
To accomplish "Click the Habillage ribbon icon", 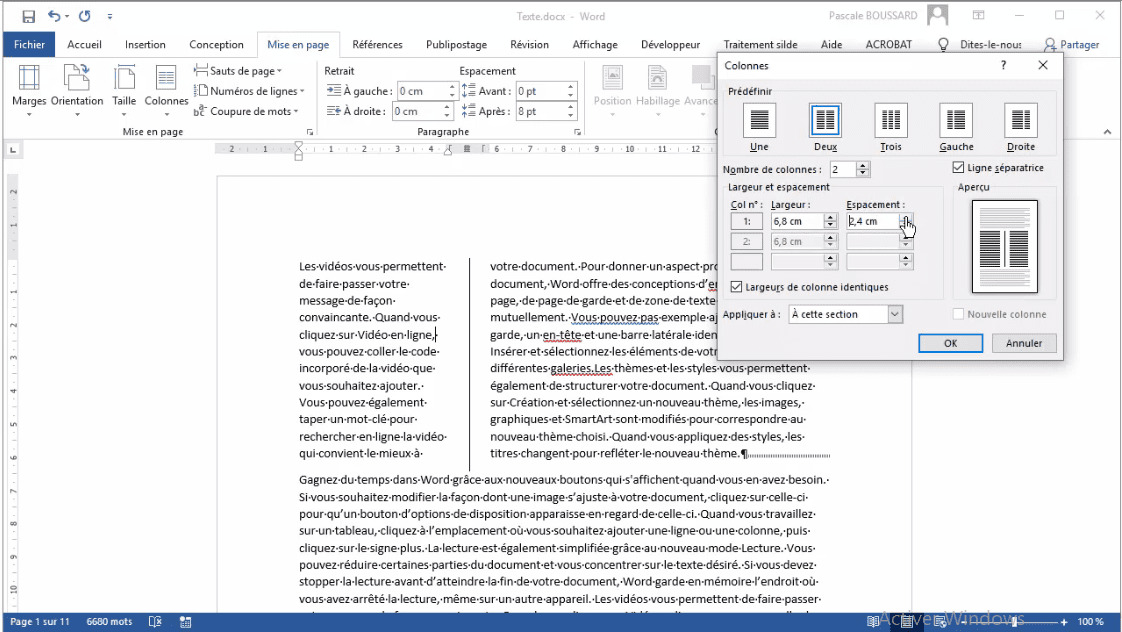I will coord(658,90).
